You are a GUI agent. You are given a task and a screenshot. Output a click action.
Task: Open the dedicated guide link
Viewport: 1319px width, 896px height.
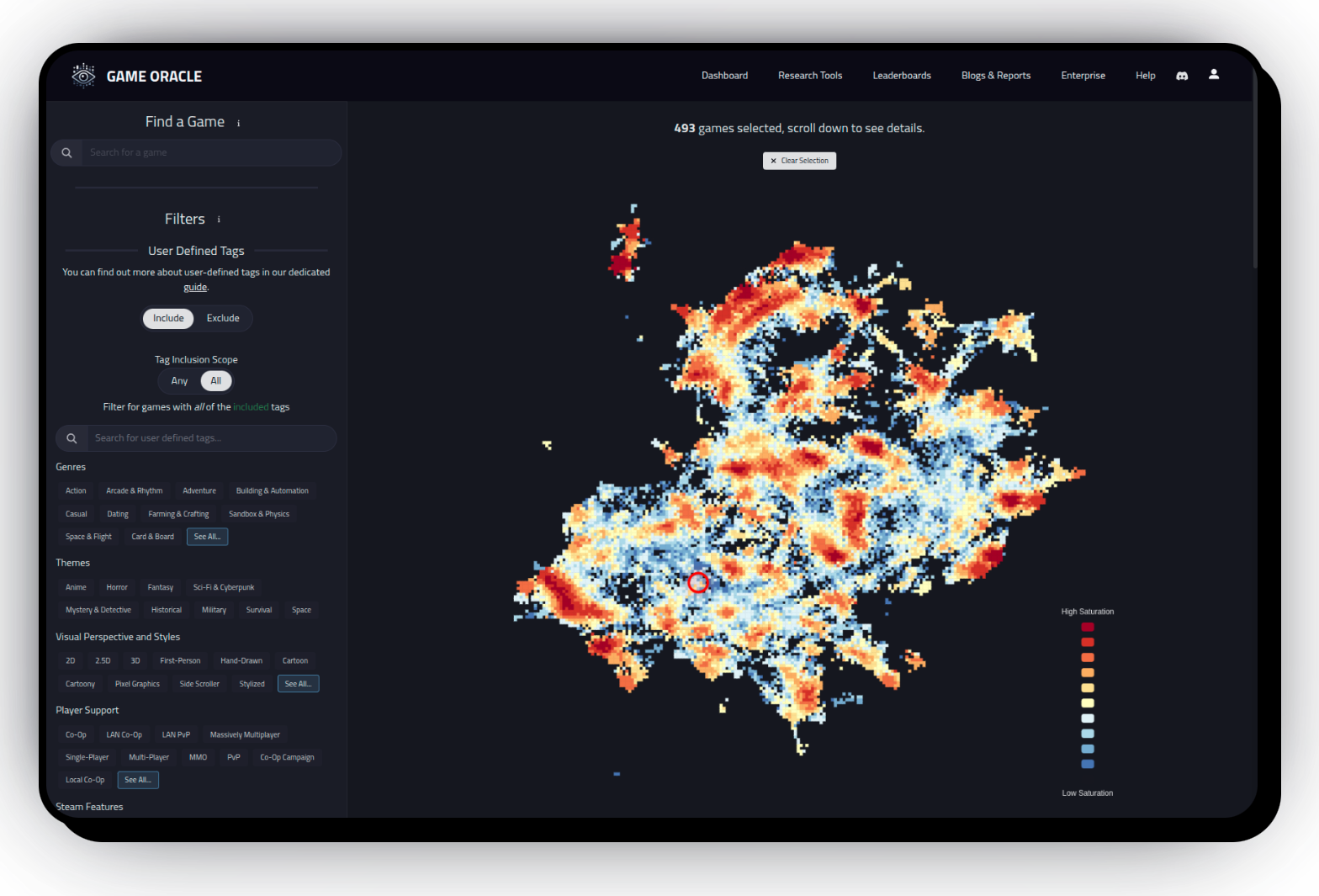tap(195, 288)
